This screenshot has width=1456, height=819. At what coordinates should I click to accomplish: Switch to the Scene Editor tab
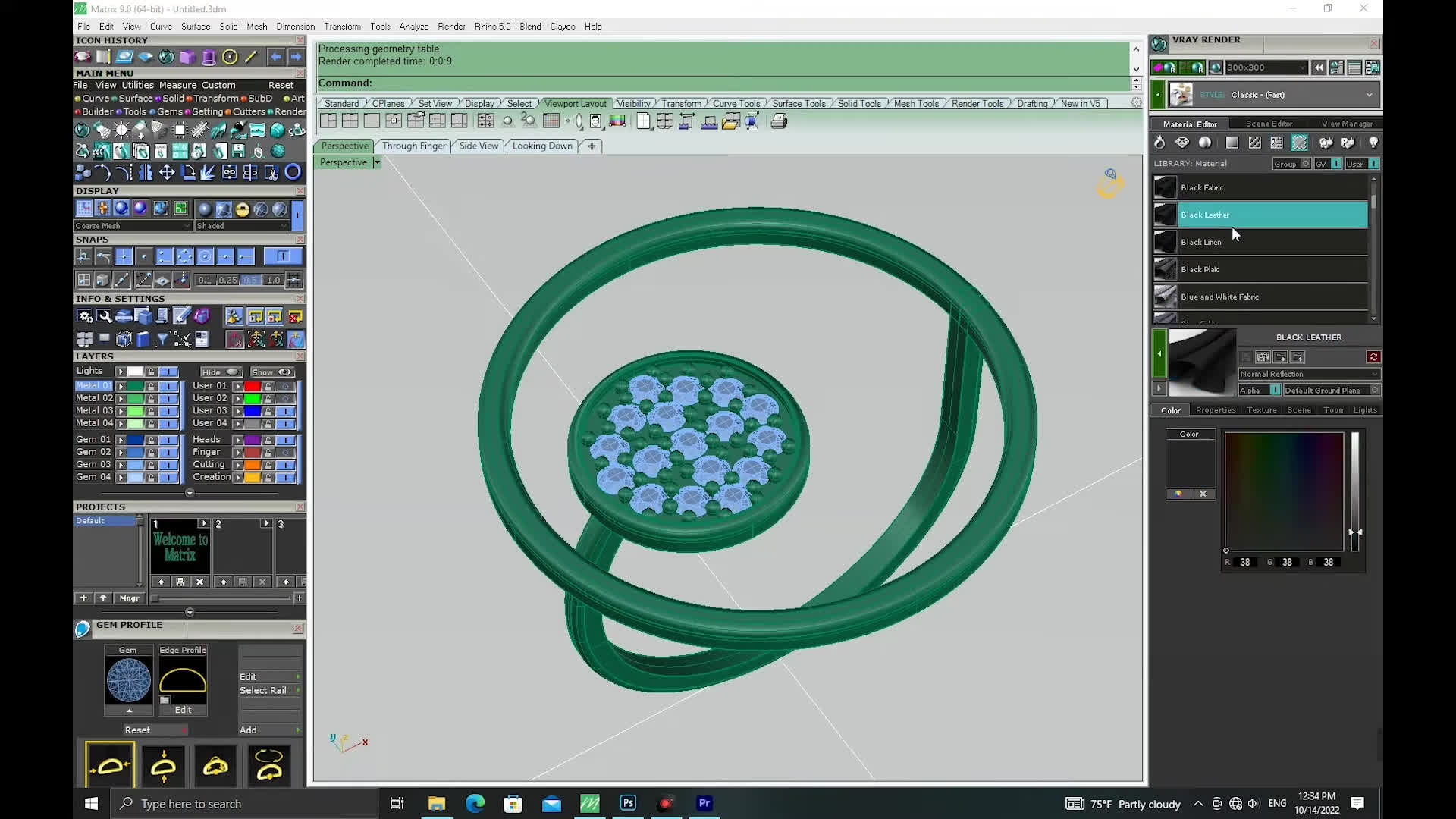(x=1268, y=124)
